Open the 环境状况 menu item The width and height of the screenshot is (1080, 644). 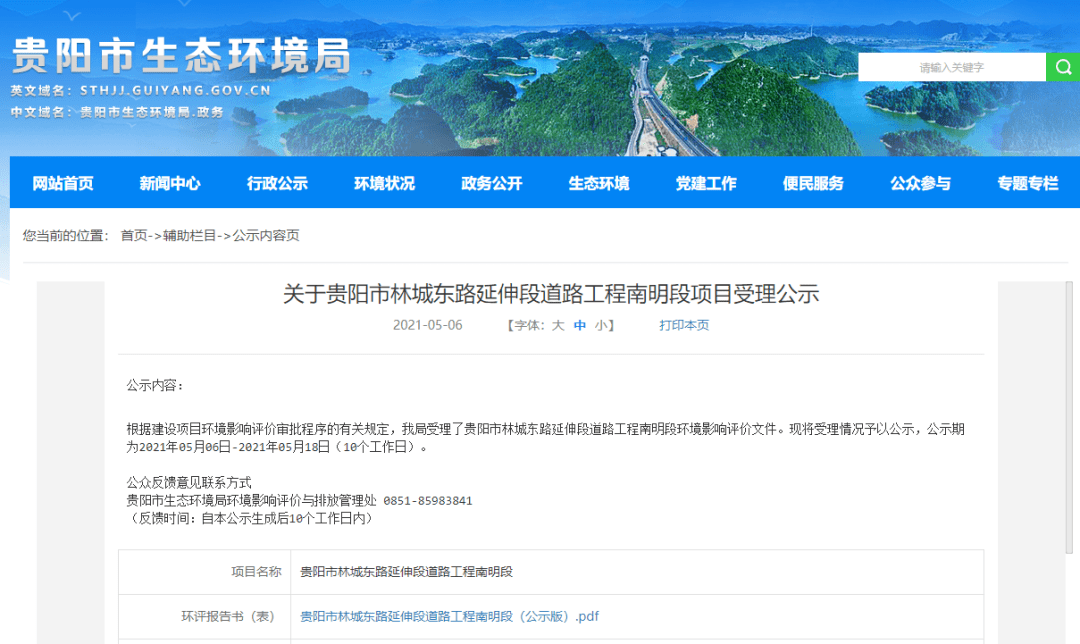pyautogui.click(x=384, y=183)
